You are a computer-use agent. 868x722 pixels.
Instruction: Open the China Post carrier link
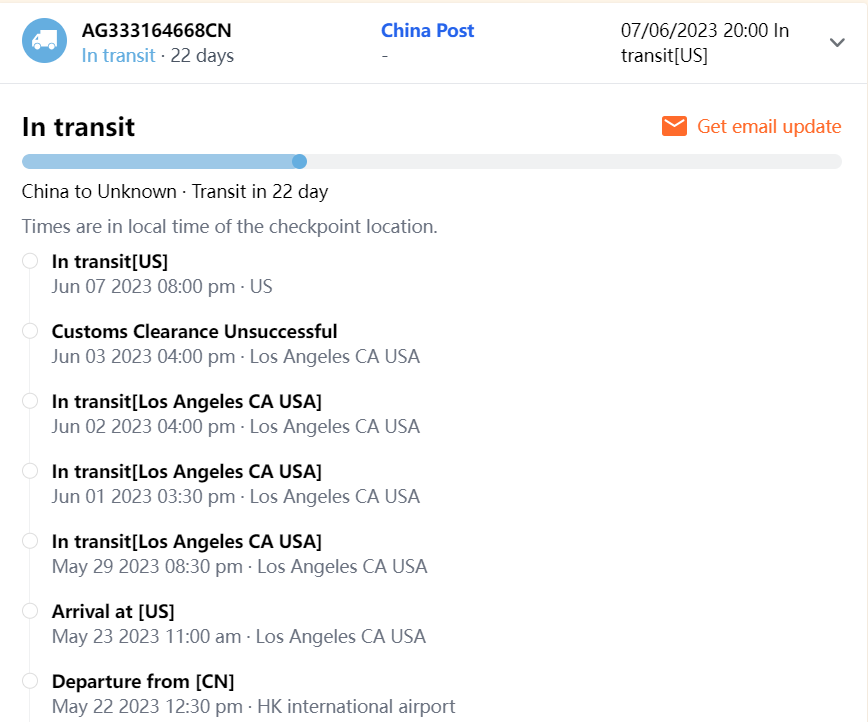pyautogui.click(x=427, y=30)
